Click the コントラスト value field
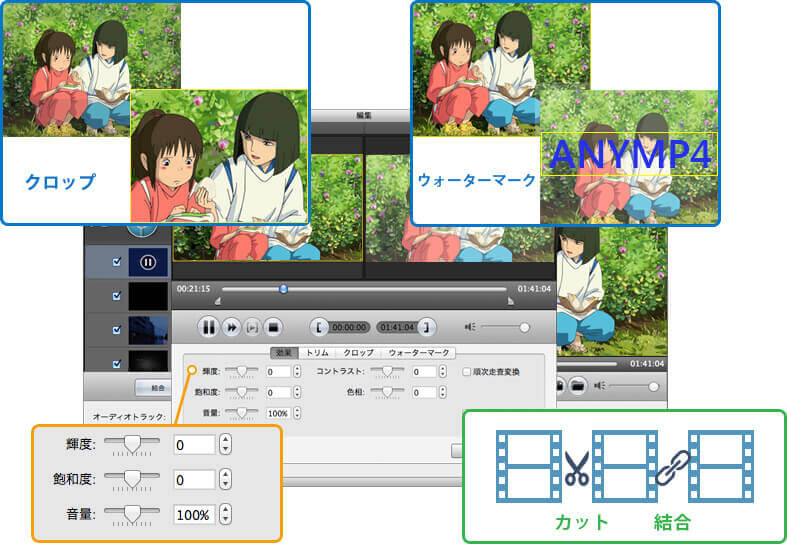 point(424,372)
